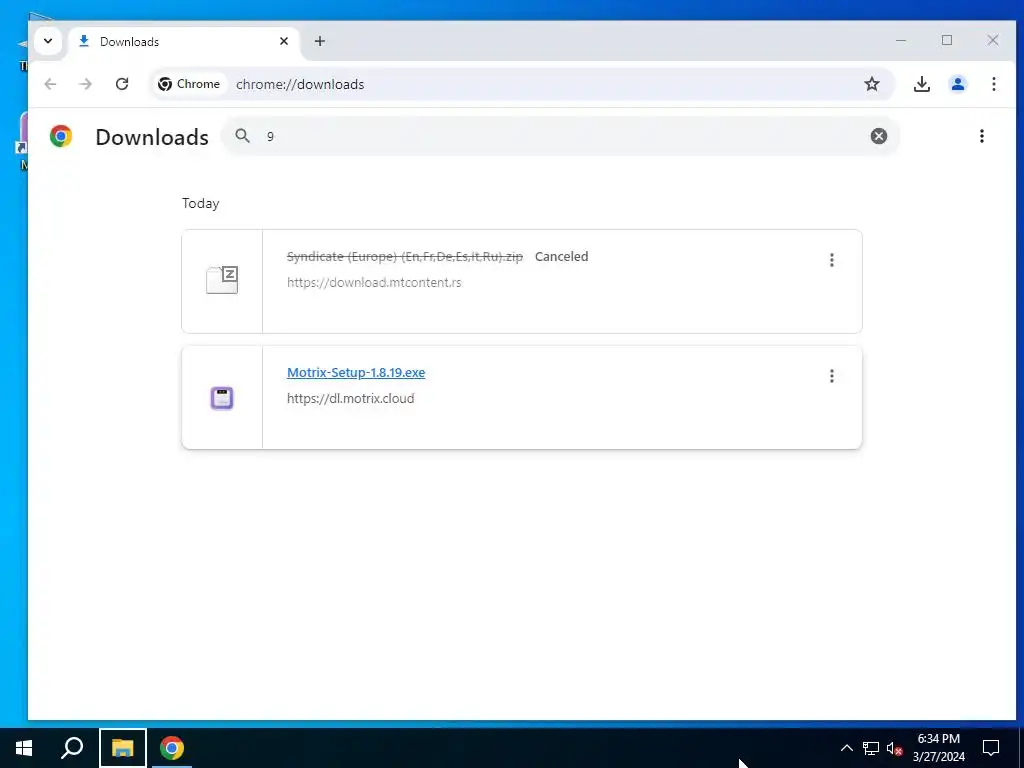
Task: Open the muted volume tray icon
Action: [894, 748]
